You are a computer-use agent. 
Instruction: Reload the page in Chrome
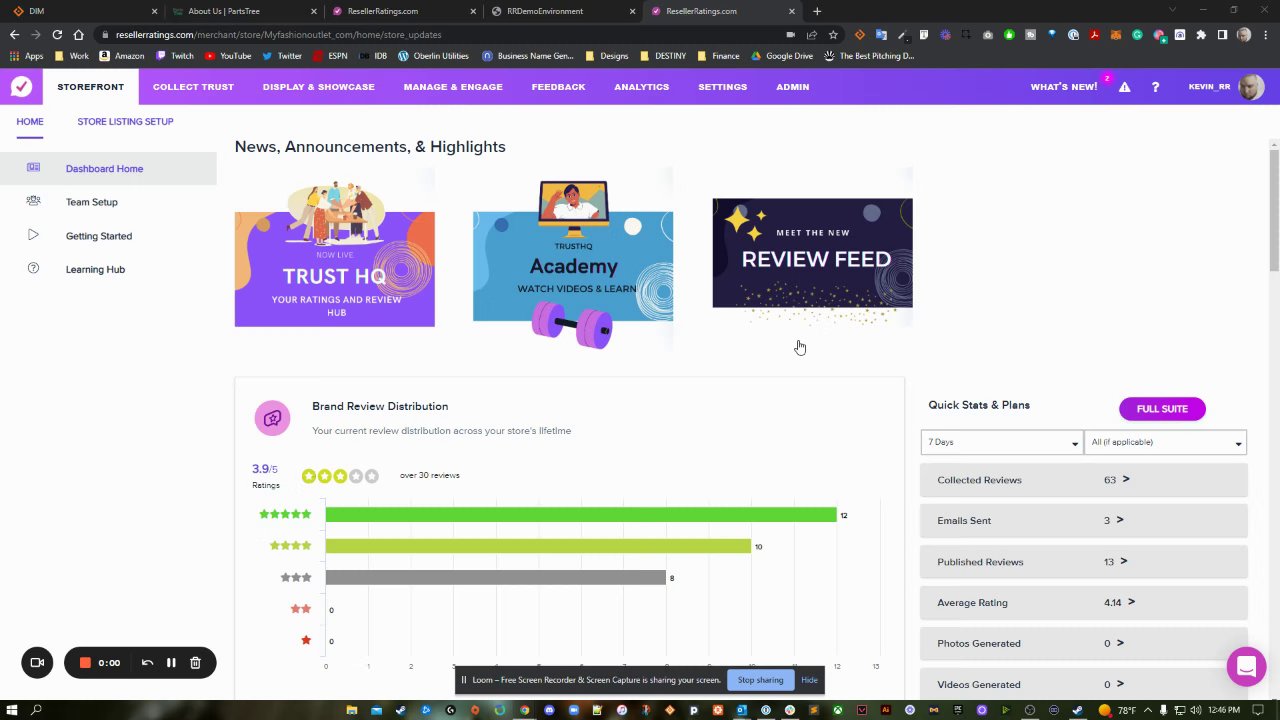click(x=57, y=34)
